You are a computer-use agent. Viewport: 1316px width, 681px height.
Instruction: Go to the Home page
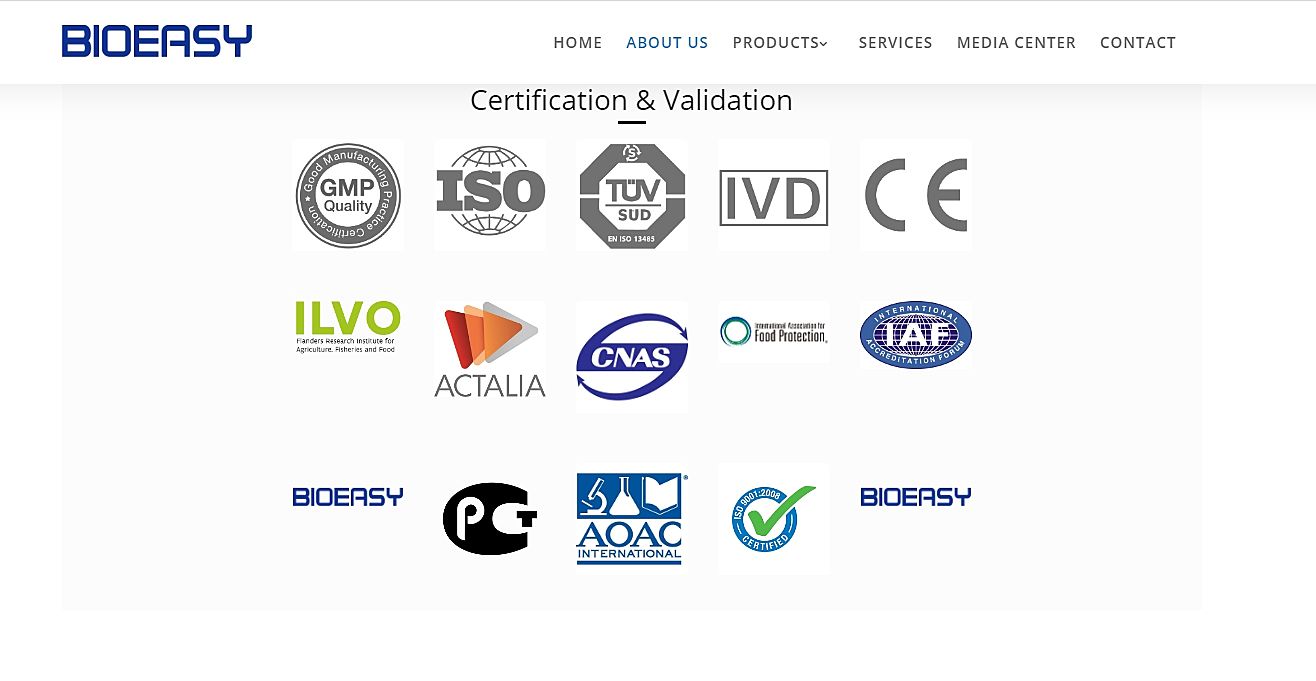click(x=578, y=43)
